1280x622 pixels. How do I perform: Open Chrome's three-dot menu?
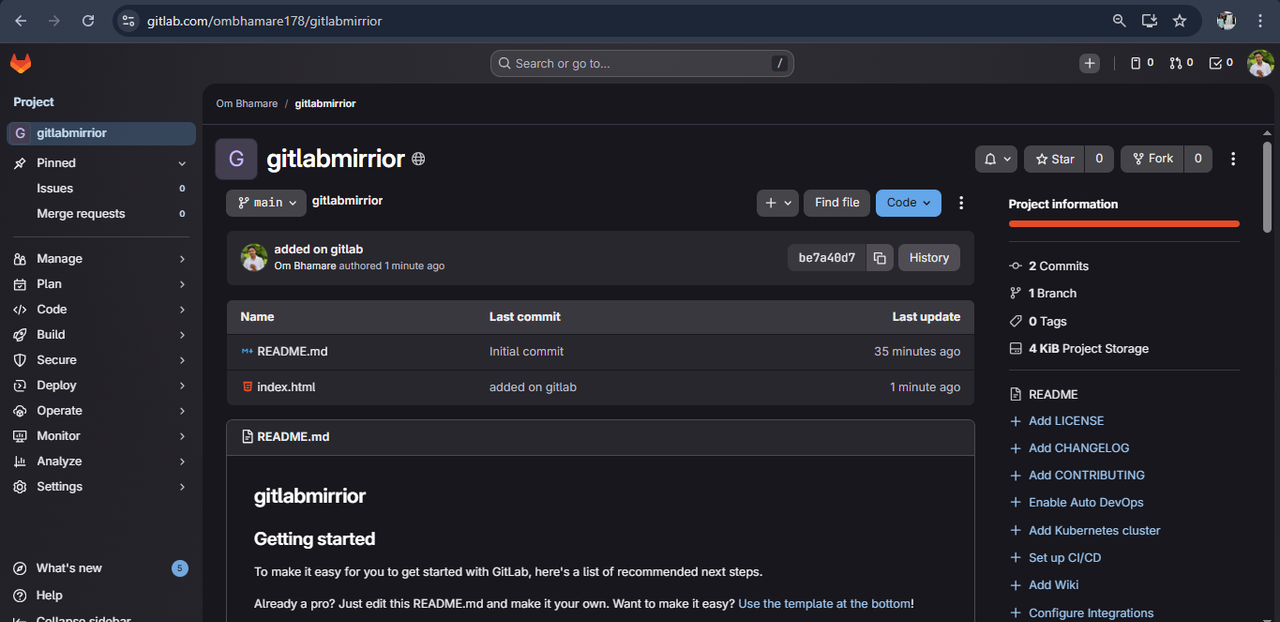[x=1259, y=20]
